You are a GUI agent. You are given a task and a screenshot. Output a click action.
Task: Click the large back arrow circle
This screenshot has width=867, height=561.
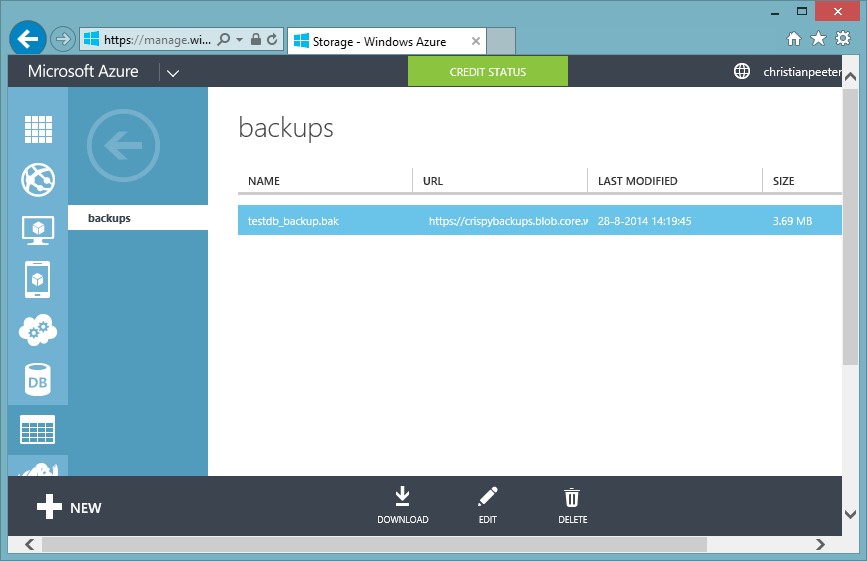tap(123, 146)
